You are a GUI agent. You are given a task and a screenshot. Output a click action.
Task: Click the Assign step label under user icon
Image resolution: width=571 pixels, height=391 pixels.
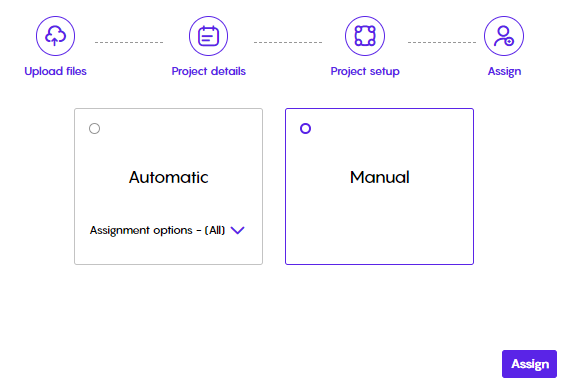pos(504,71)
